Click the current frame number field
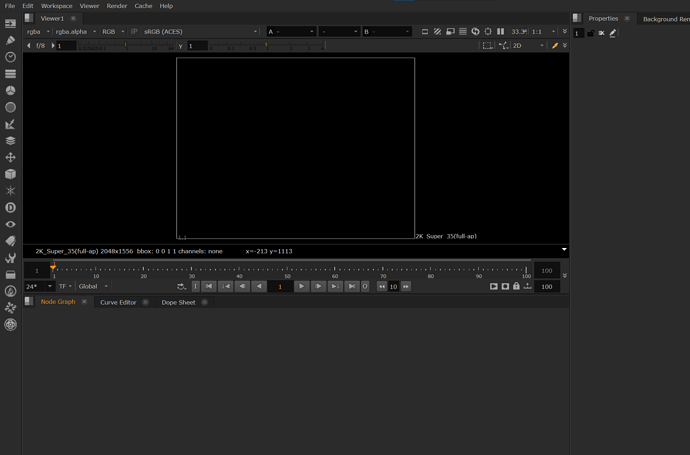This screenshot has width=690, height=455. click(x=280, y=286)
